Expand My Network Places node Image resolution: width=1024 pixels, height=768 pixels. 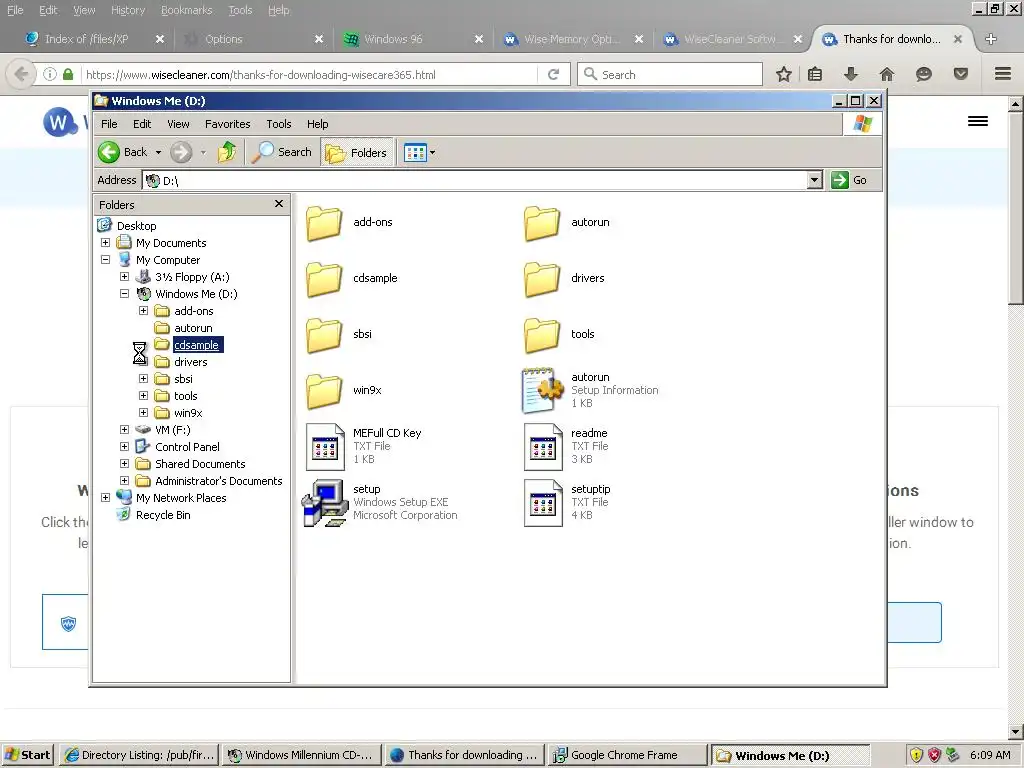tap(105, 497)
